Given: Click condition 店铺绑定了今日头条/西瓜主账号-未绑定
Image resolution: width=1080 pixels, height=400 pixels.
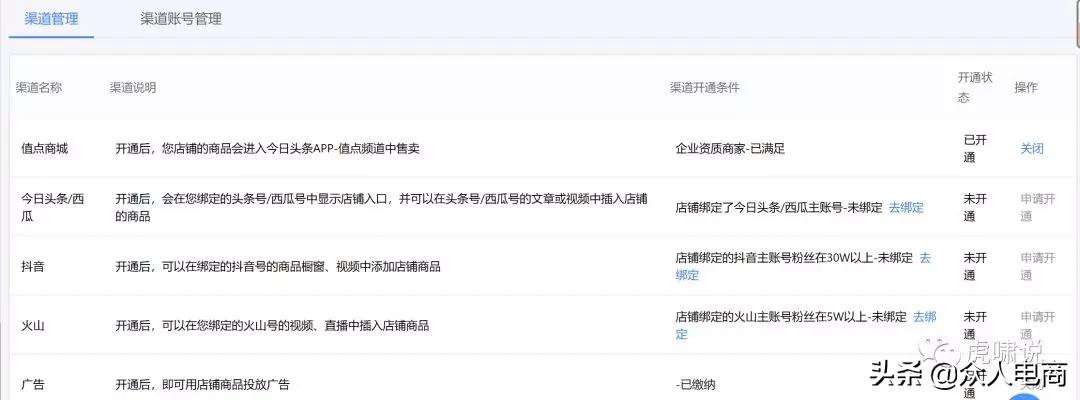Looking at the screenshot, I should (x=779, y=207).
